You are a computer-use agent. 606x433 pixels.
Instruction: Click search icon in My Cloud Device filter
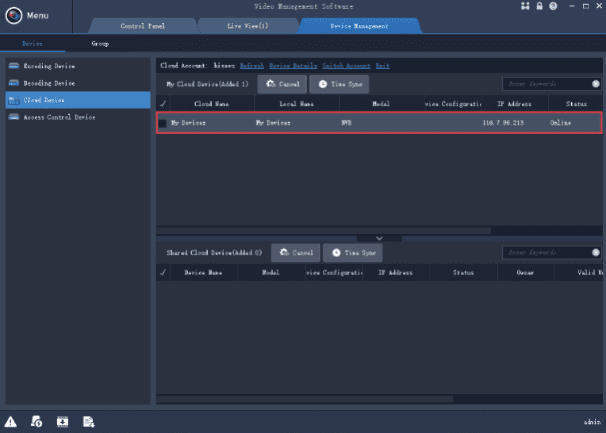click(595, 85)
